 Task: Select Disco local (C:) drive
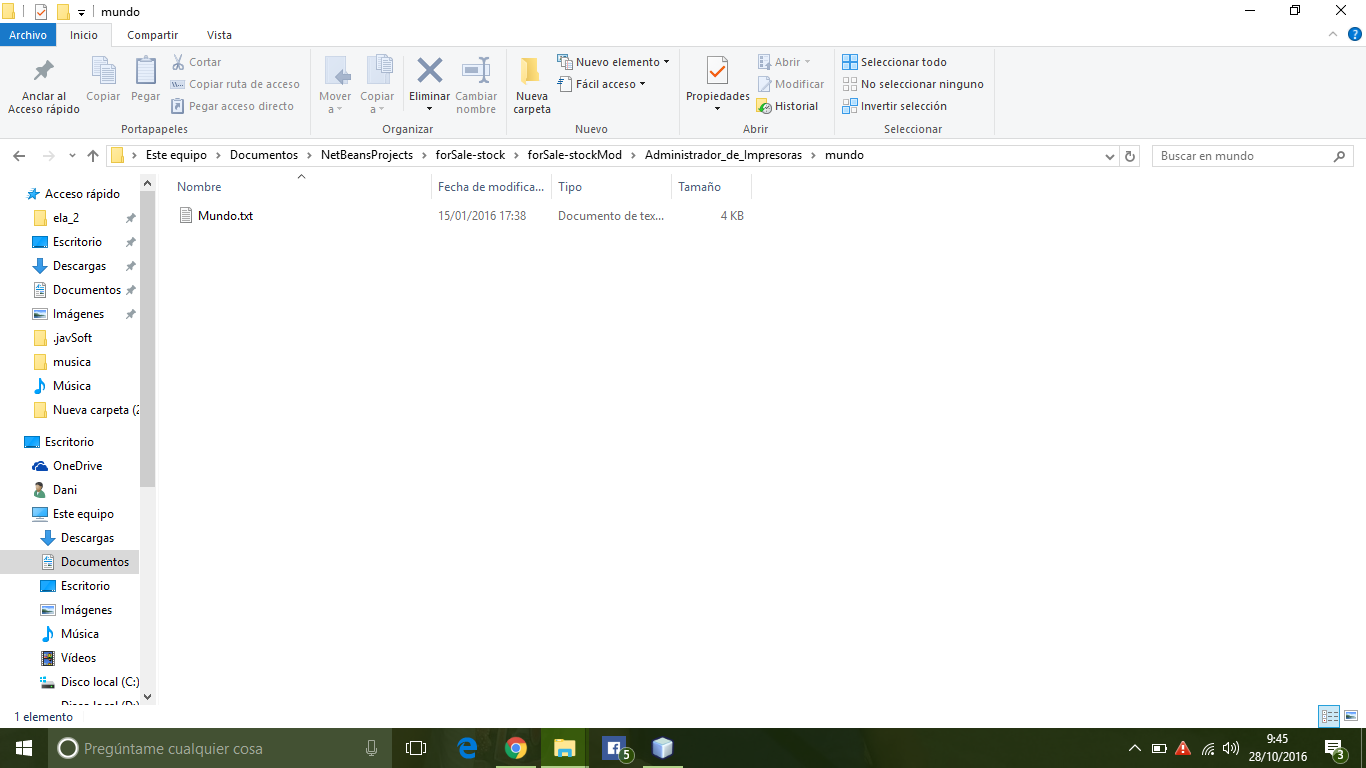click(99, 682)
